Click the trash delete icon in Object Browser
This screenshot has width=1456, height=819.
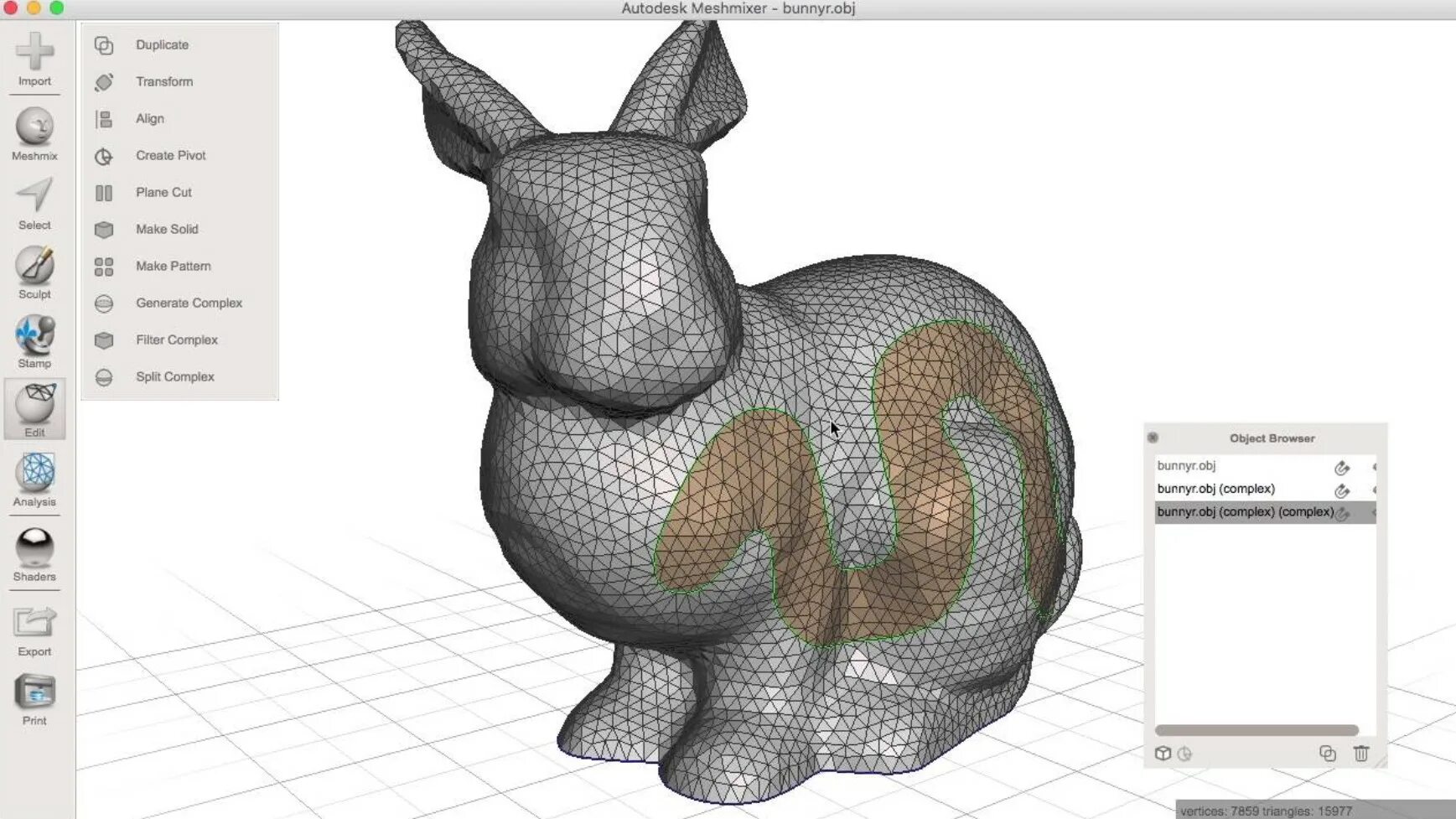[x=1361, y=754]
